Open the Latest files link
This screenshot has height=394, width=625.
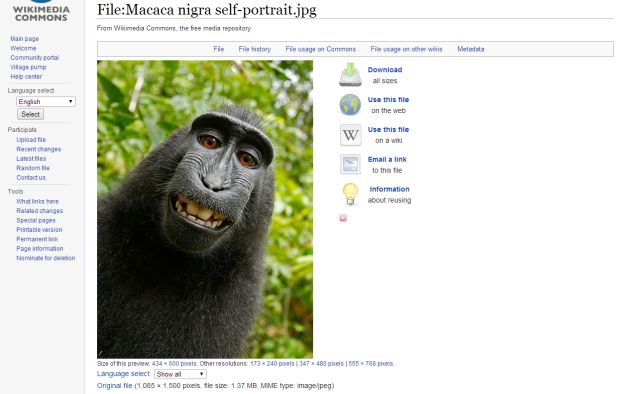31,159
